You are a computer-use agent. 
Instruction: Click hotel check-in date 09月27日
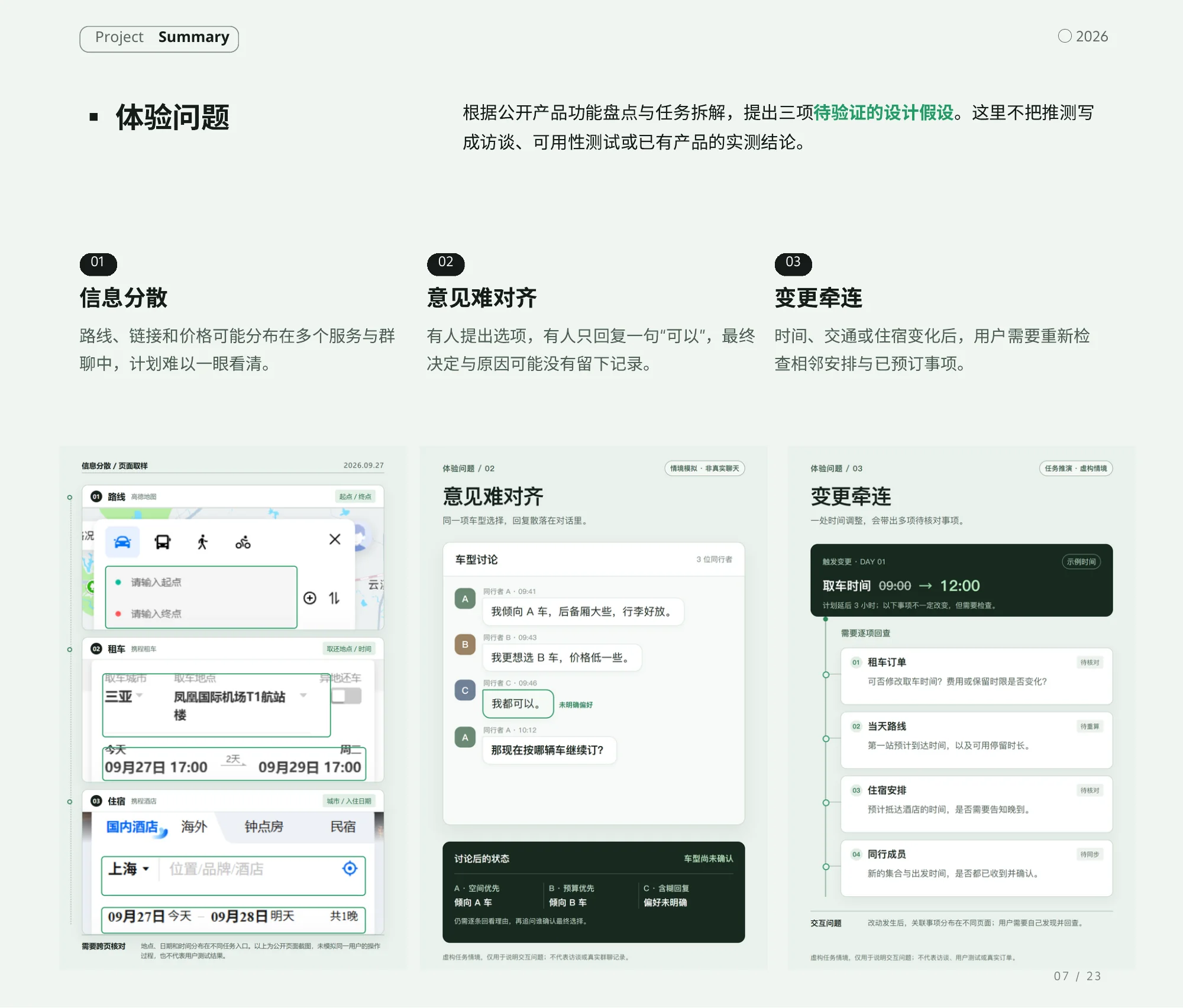pyautogui.click(x=136, y=916)
